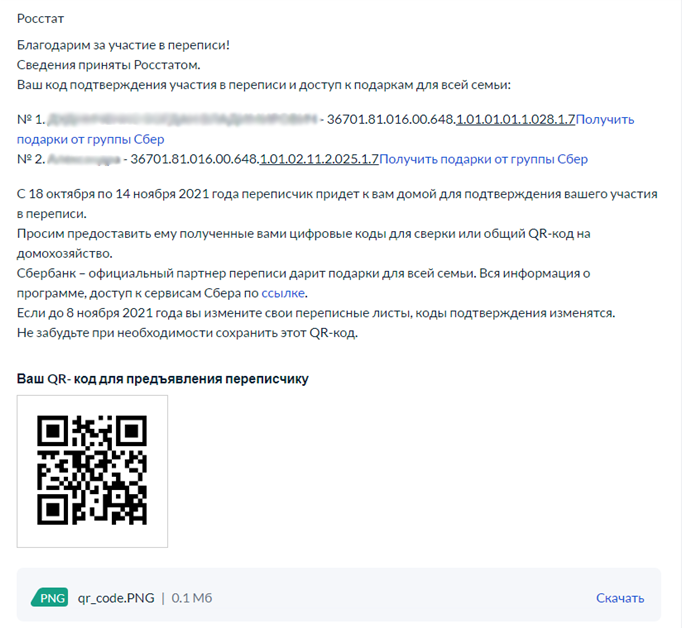
Task: Click the sender name Росстат
Action: tap(40, 19)
